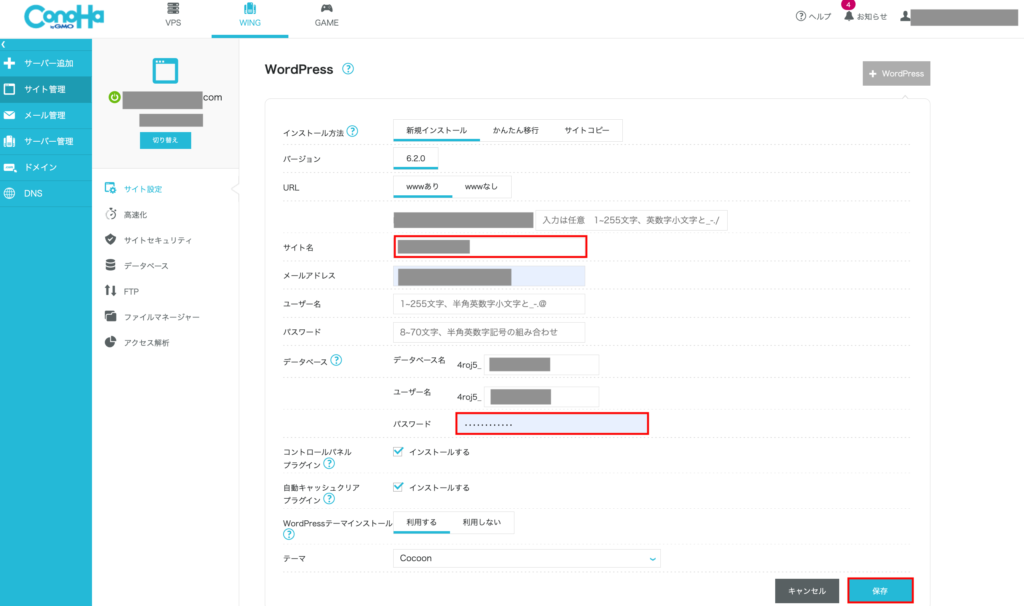This screenshot has height=606, width=1024.
Task: Choose wwwあり URL option
Action: [x=423, y=187]
